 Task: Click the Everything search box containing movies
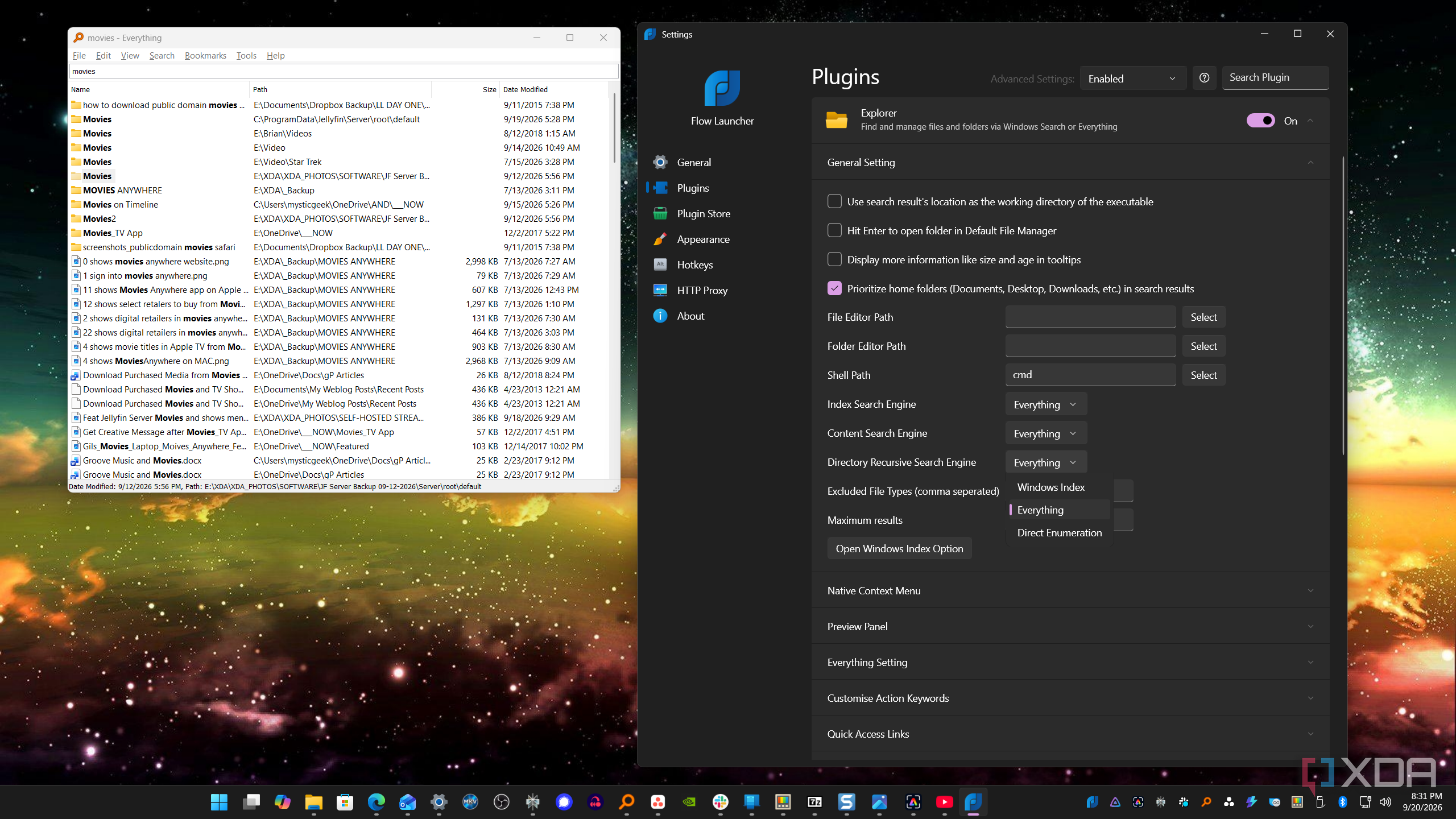[x=344, y=71]
